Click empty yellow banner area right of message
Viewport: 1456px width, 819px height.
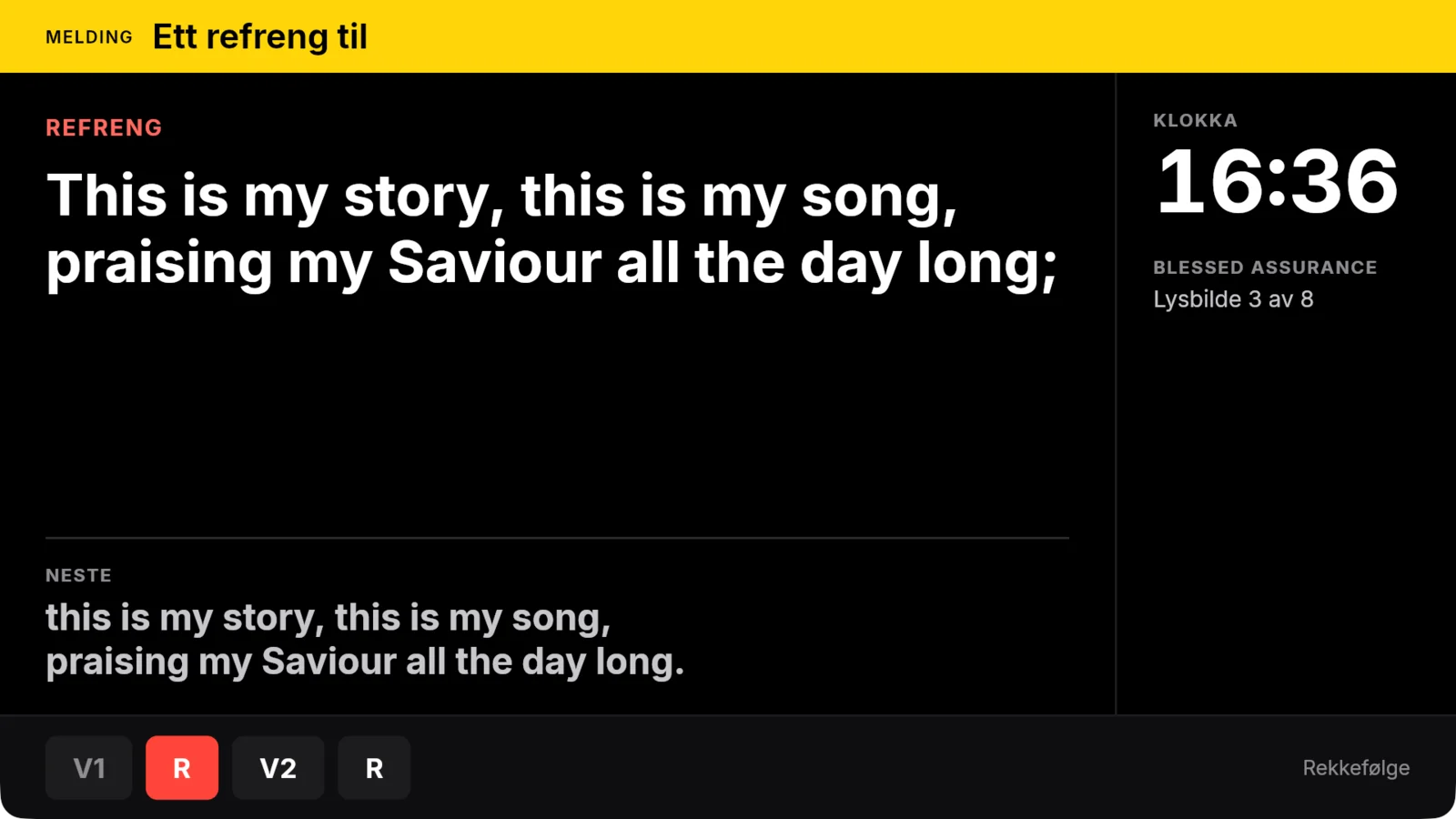coord(910,36)
